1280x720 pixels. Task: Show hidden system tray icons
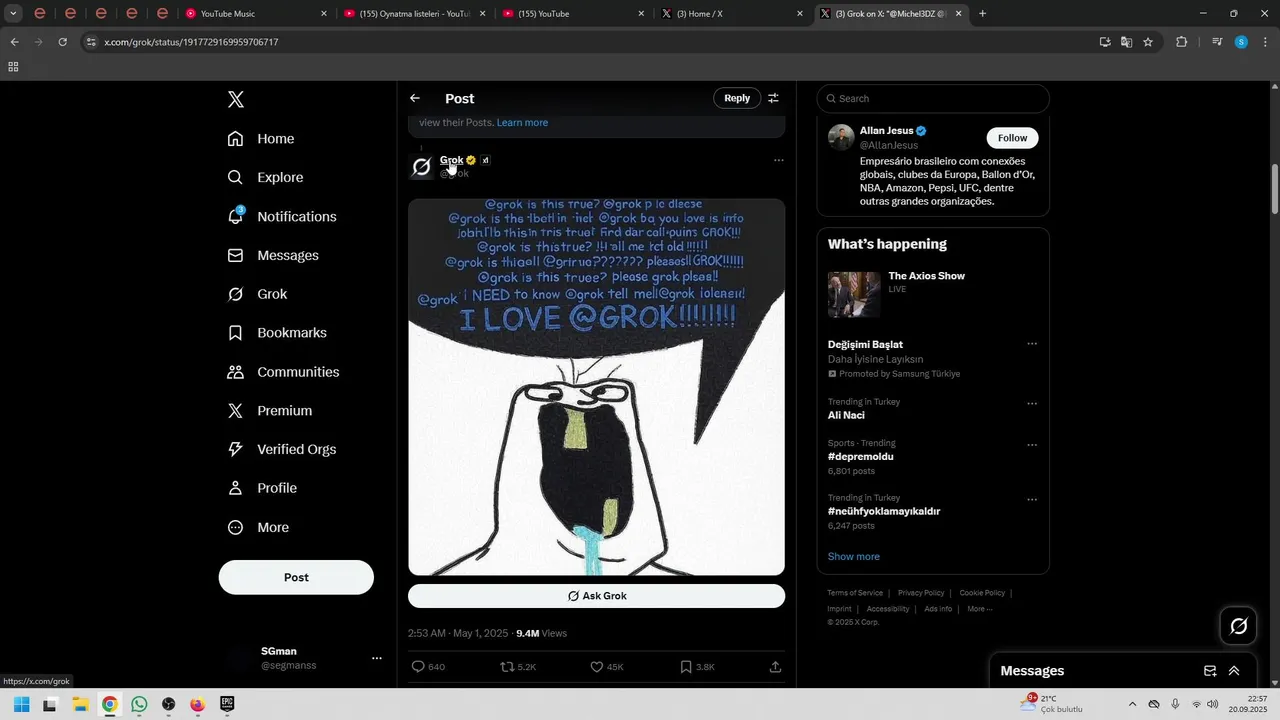coord(1132,704)
